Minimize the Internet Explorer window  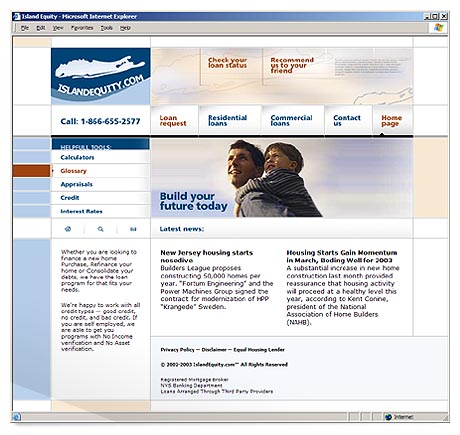(427, 16)
